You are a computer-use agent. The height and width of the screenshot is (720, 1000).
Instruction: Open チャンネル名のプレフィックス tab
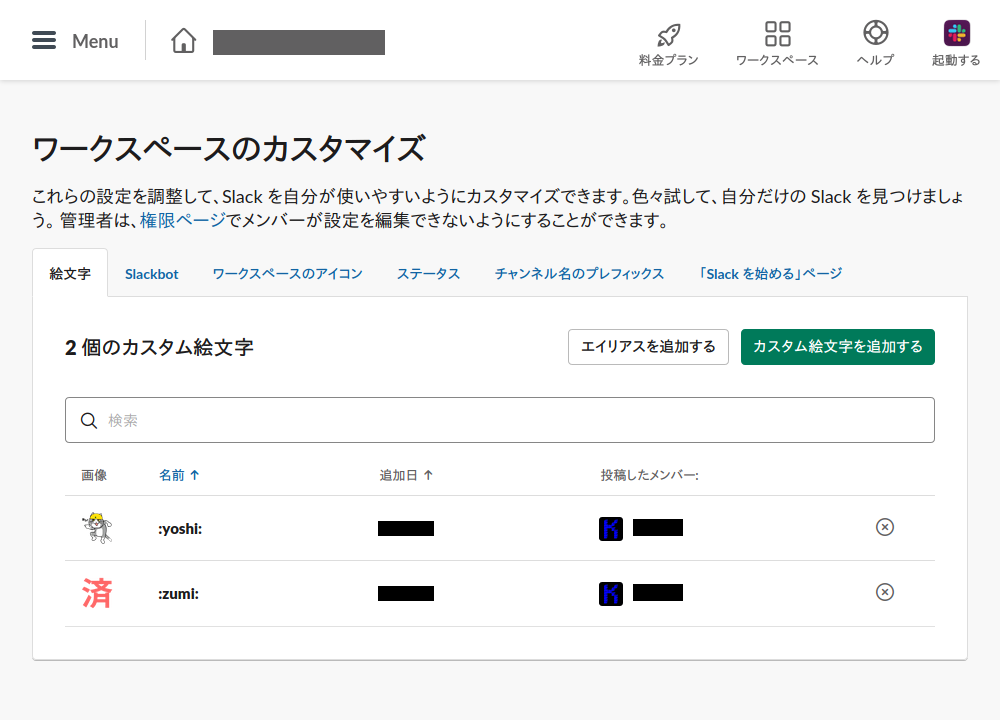click(579, 274)
